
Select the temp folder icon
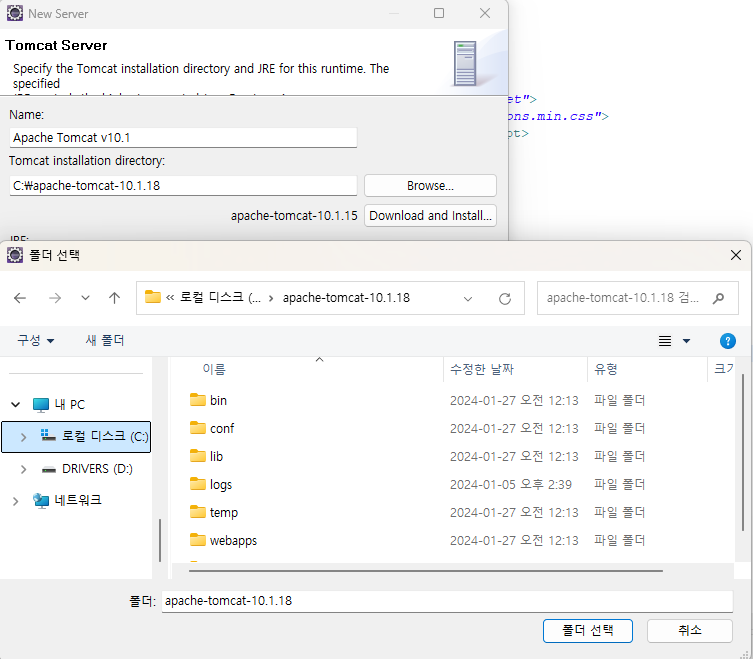point(197,512)
